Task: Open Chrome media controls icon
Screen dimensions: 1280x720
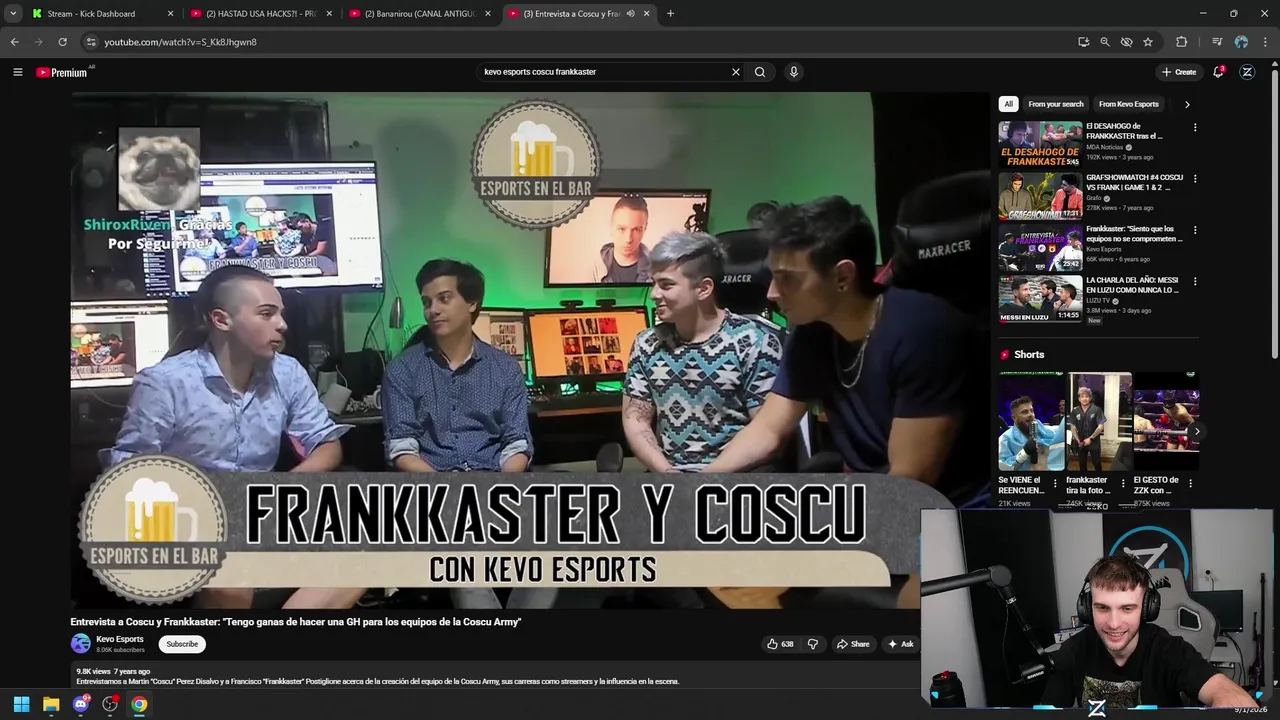Action: click(1217, 42)
